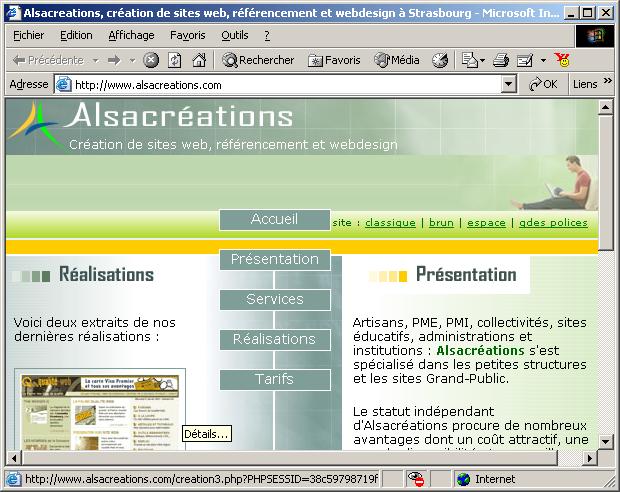Click the Présentation navigation button

[x=275, y=260]
